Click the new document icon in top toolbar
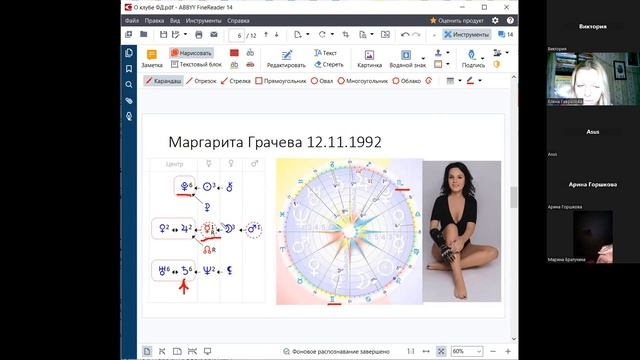This screenshot has width=640, height=360. click(x=129, y=35)
